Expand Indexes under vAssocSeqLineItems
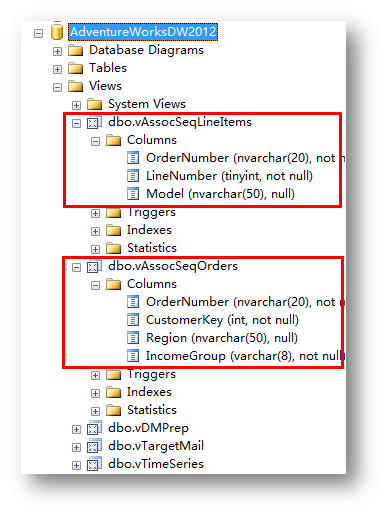This screenshot has height=516, width=388. [95, 231]
